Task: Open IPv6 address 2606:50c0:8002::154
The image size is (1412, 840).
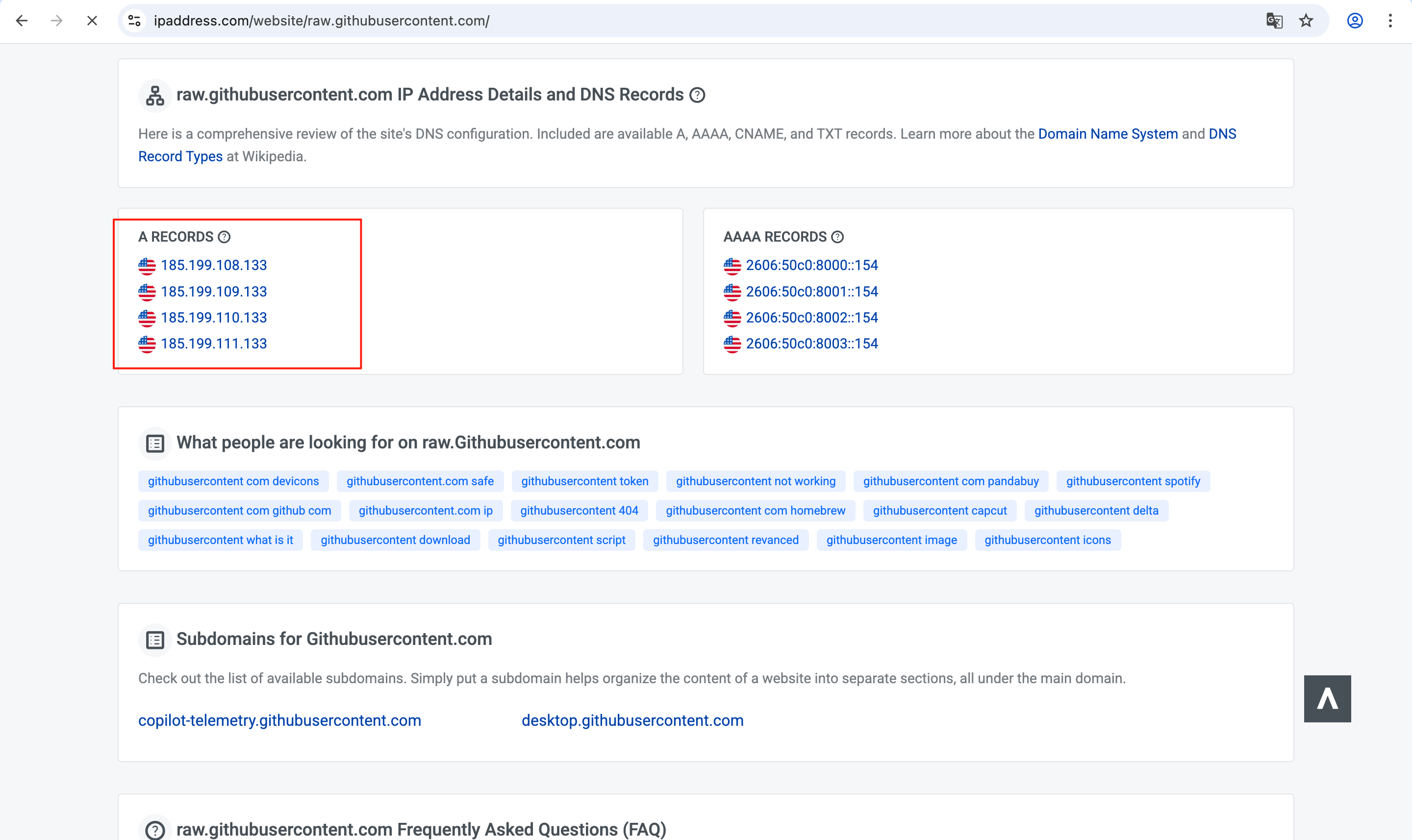Action: [x=812, y=318]
